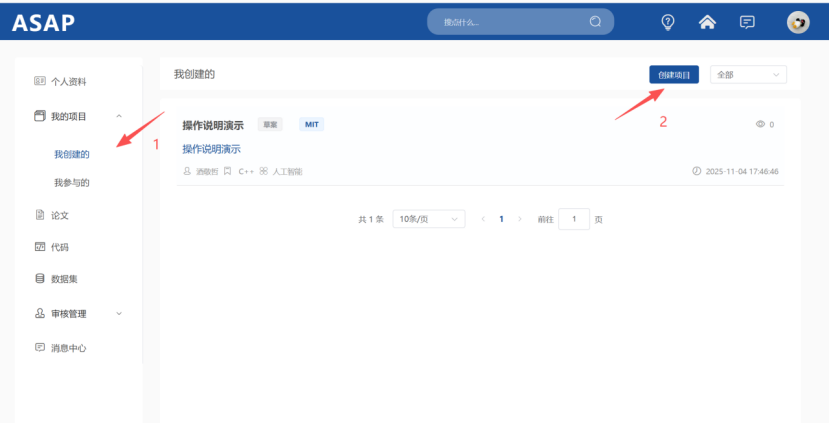The width and height of the screenshot is (829, 423).
Task: Click the 草案 status tag
Action: [270, 125]
